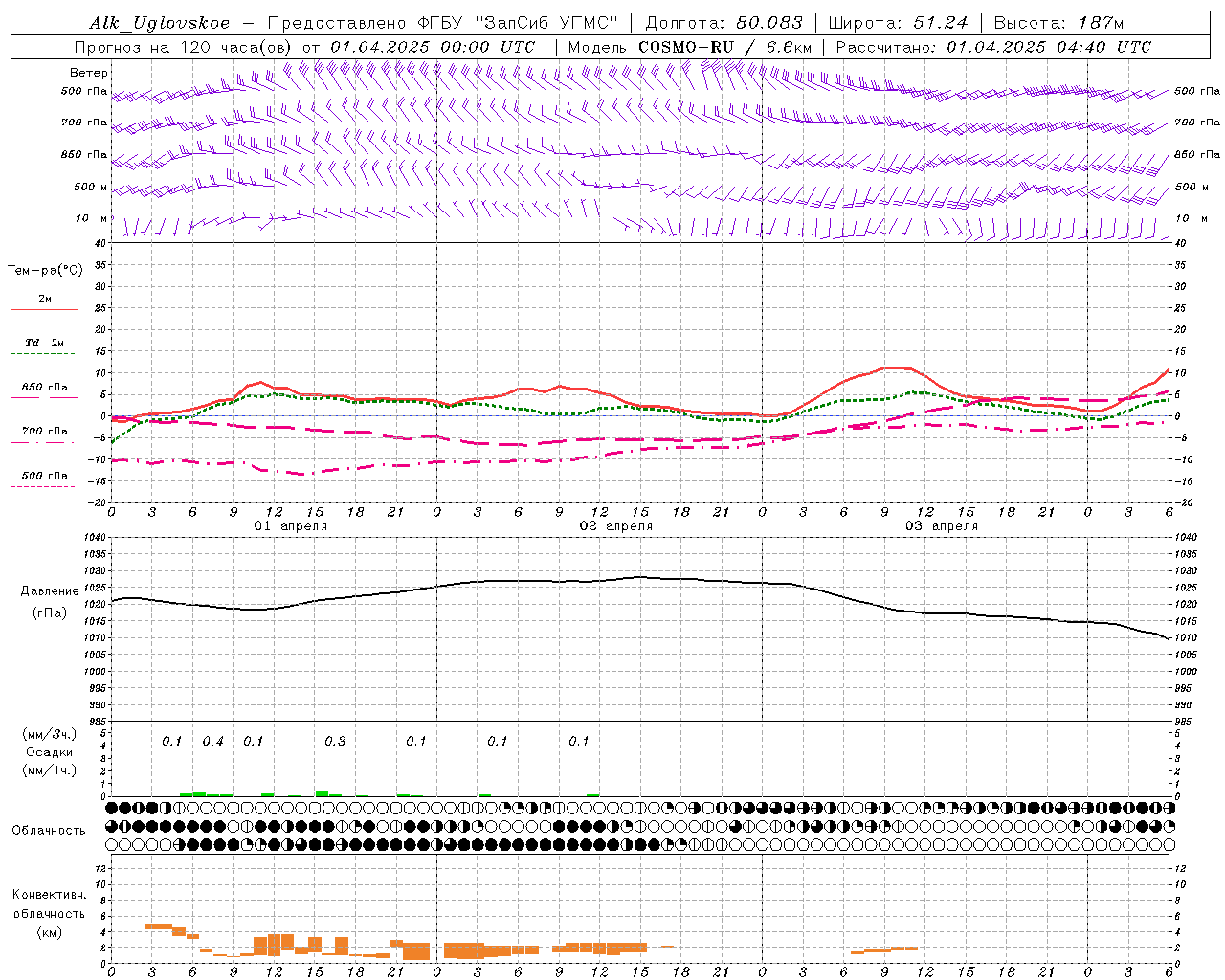Image resolution: width=1225 pixels, height=980 pixels.
Task: Click the 01 апреля date label
Action: pos(291,526)
